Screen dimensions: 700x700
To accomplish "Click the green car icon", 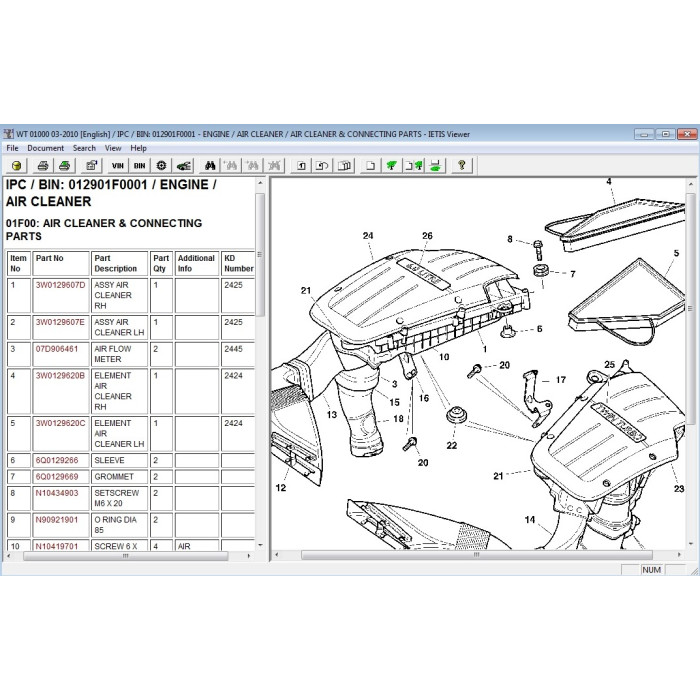I will point(183,166).
